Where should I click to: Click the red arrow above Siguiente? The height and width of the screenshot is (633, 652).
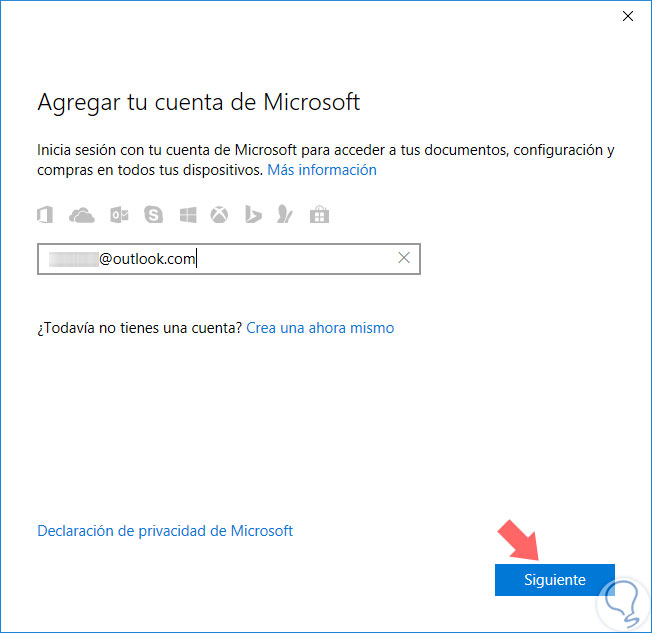tap(519, 540)
